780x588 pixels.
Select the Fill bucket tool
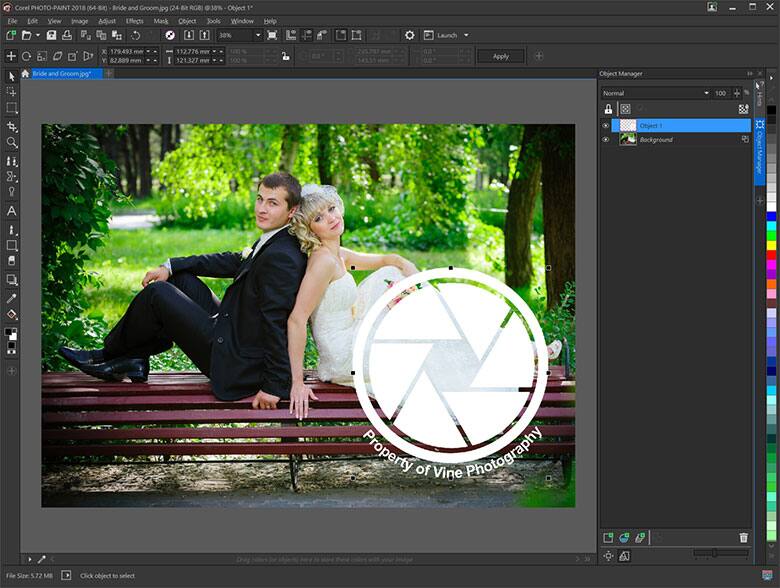point(12,315)
